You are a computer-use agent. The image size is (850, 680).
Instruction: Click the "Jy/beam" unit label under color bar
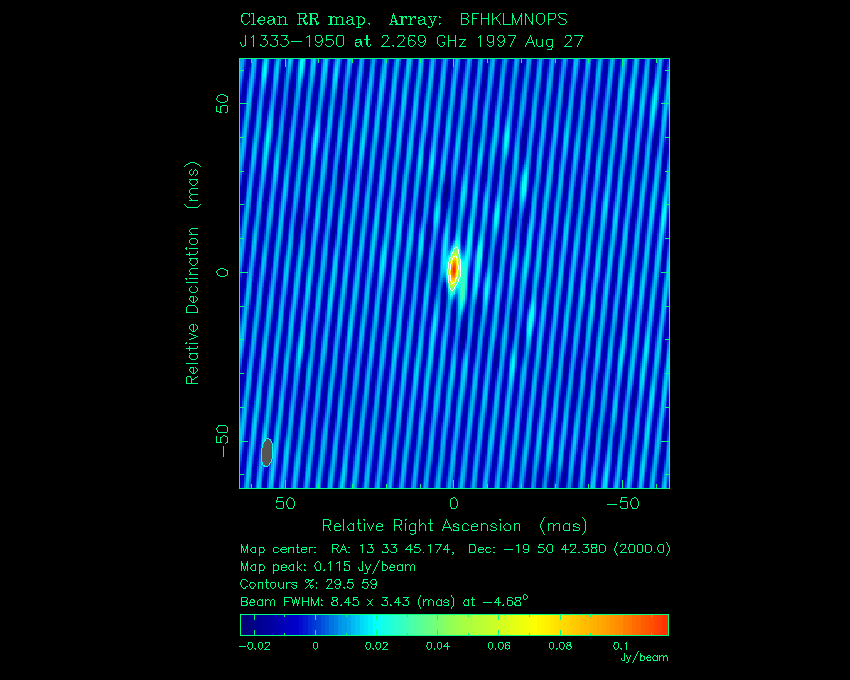(644, 657)
